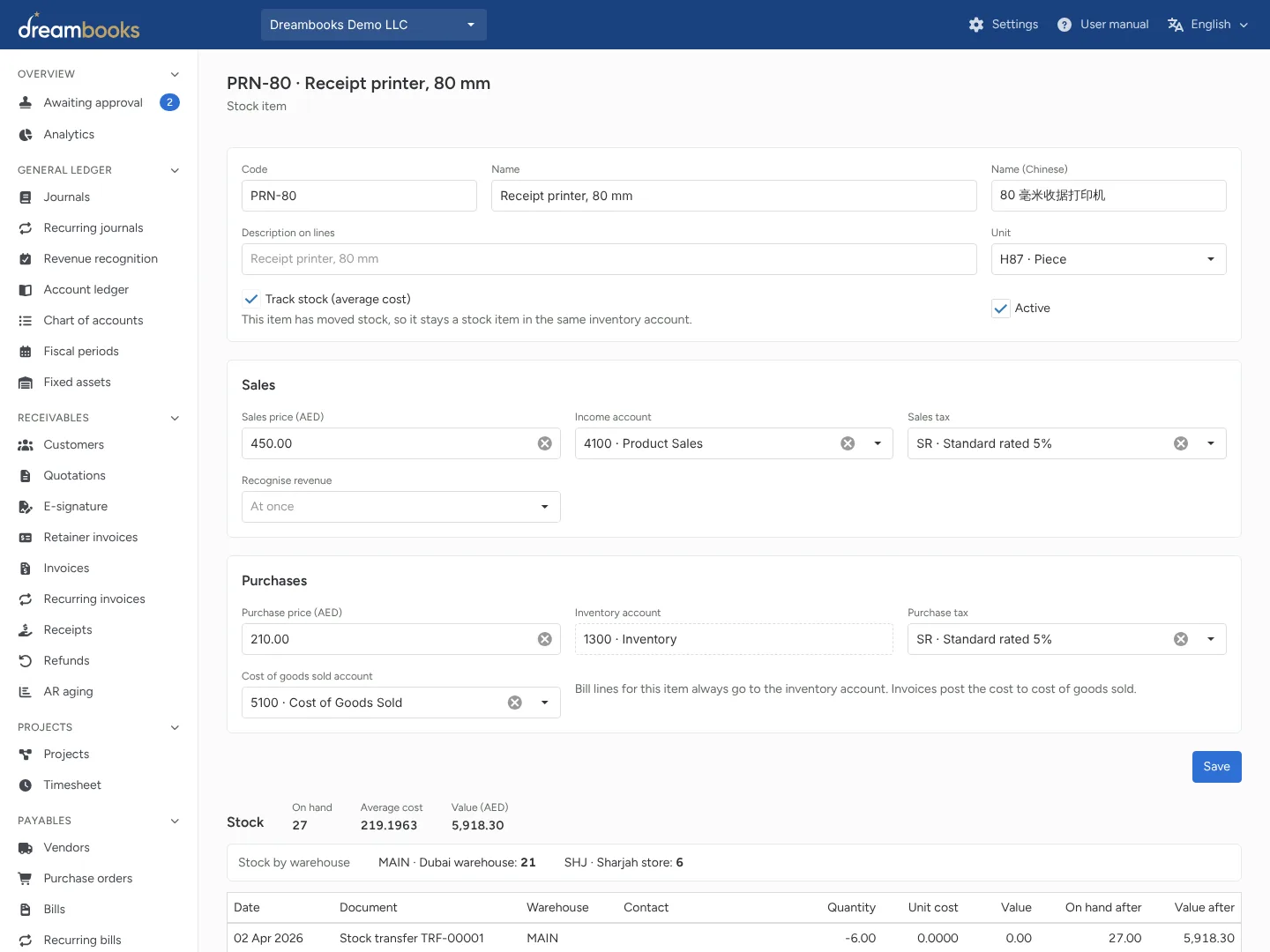This screenshot has width=1270, height=952.
Task: Toggle Track stock (average cost) checkbox
Action: coord(251,299)
